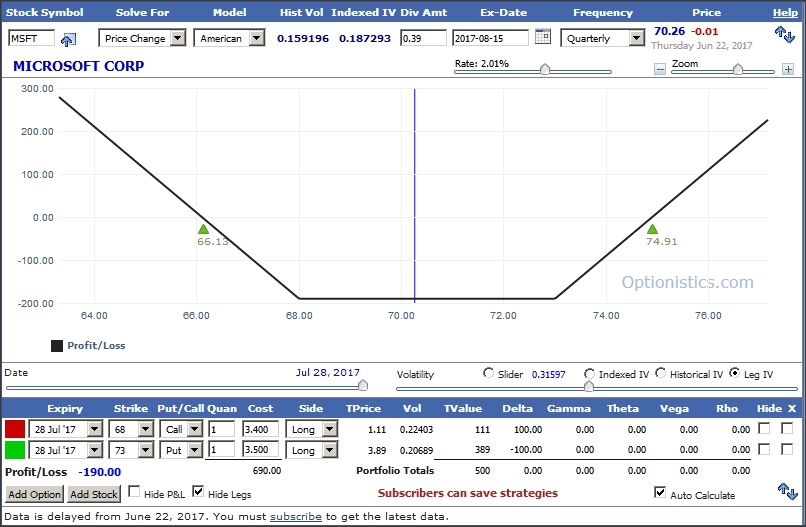Viewport: 806px width, 527px height.
Task: Click the zoom in plus icon
Action: [788, 69]
